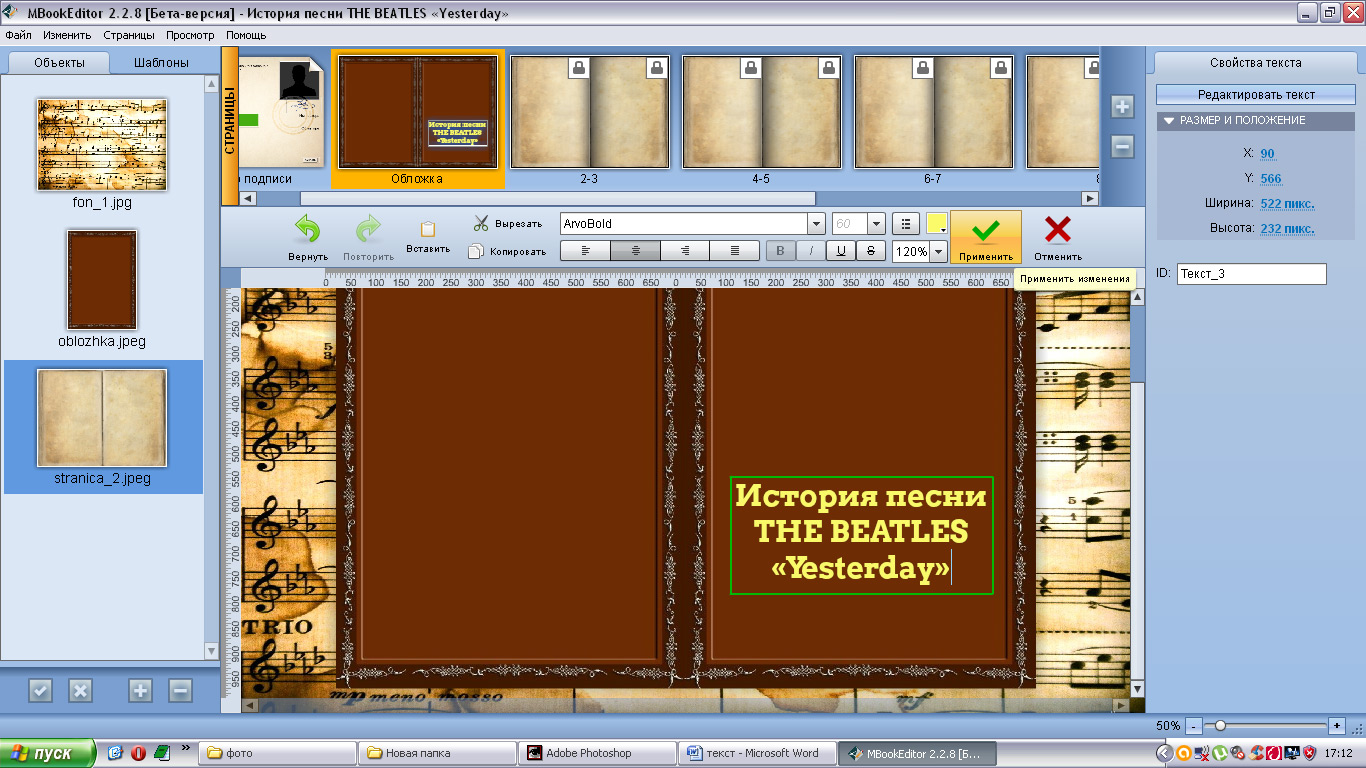Viewport: 1366px width, 768px height.
Task: Align text left
Action: 585,251
